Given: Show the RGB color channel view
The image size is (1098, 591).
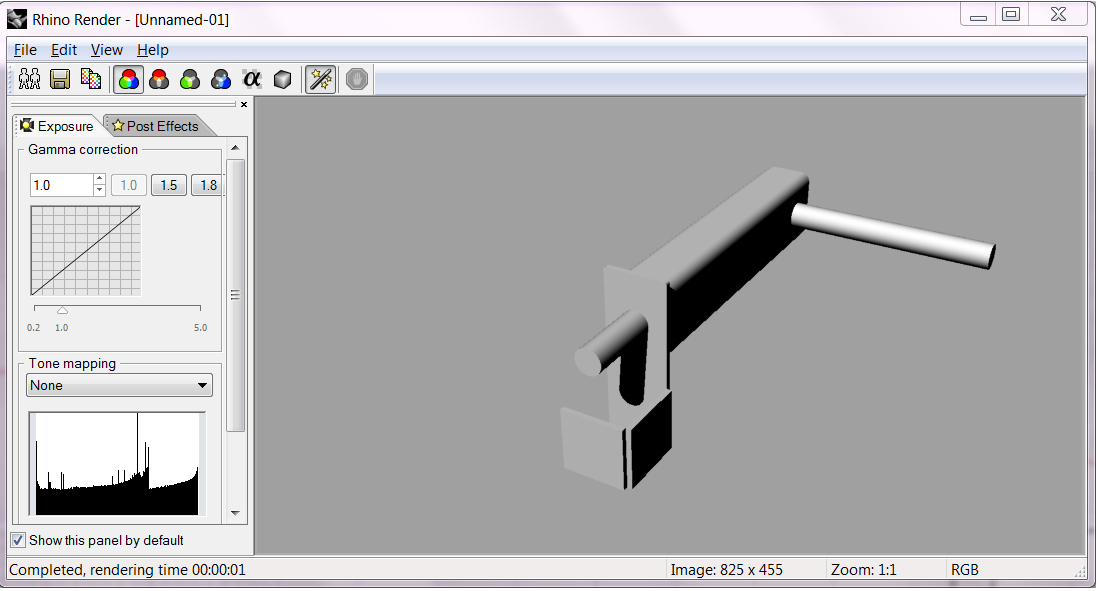Looking at the screenshot, I should [128, 79].
